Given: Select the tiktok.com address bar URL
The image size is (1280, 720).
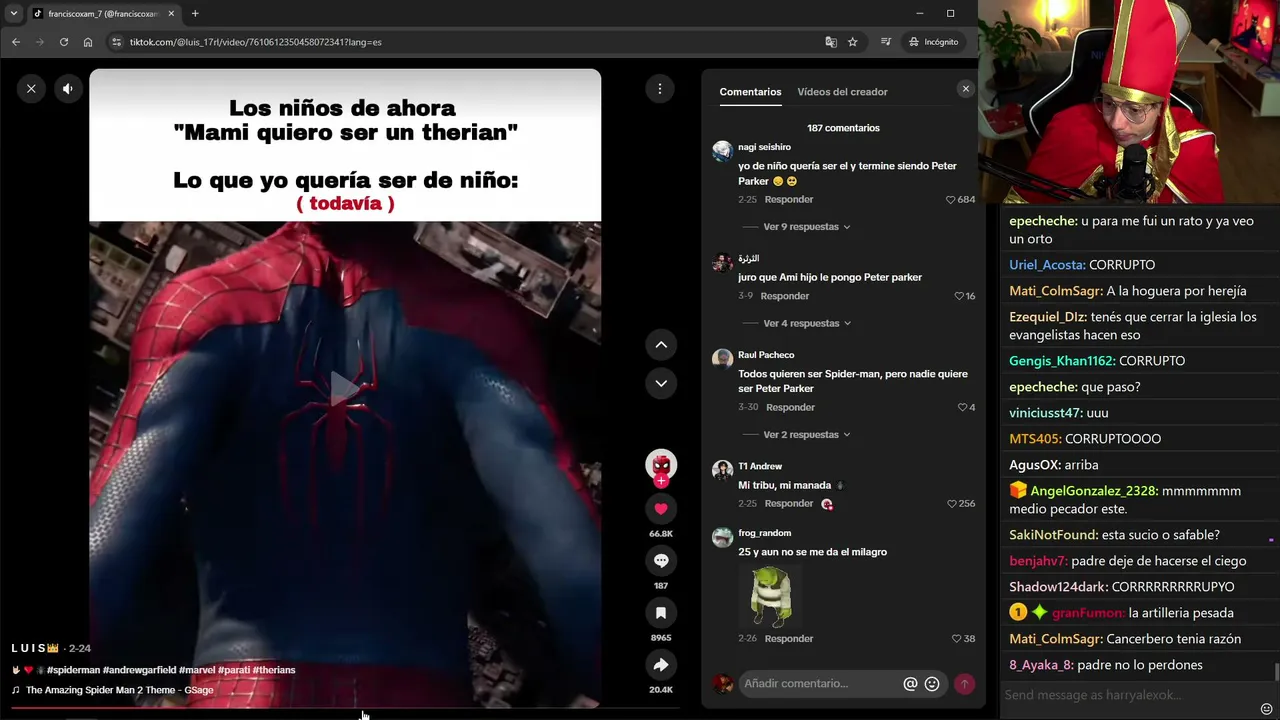Looking at the screenshot, I should point(256,42).
